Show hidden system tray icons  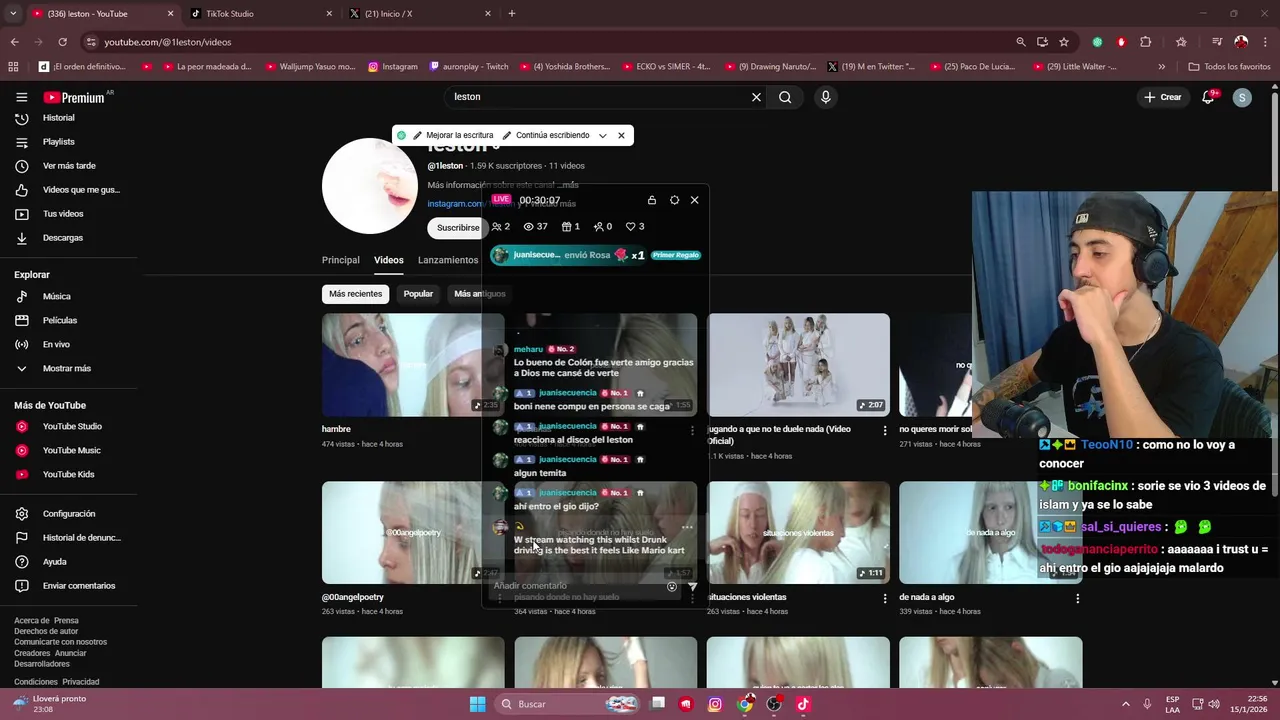tap(1125, 704)
